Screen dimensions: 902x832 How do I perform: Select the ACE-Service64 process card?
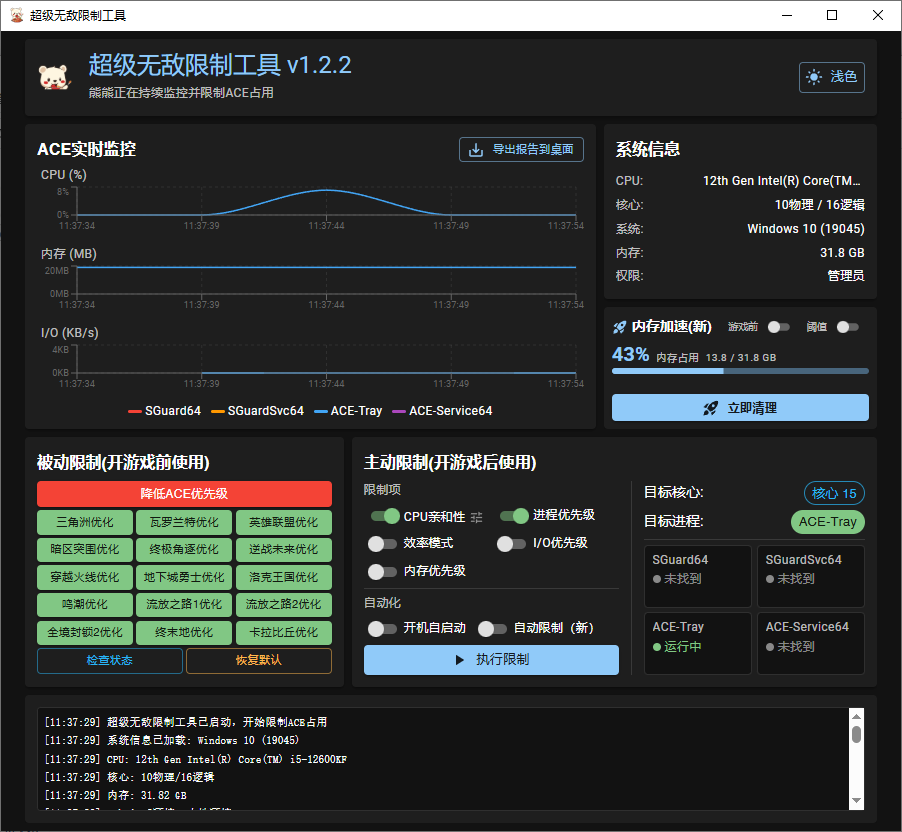click(x=811, y=643)
